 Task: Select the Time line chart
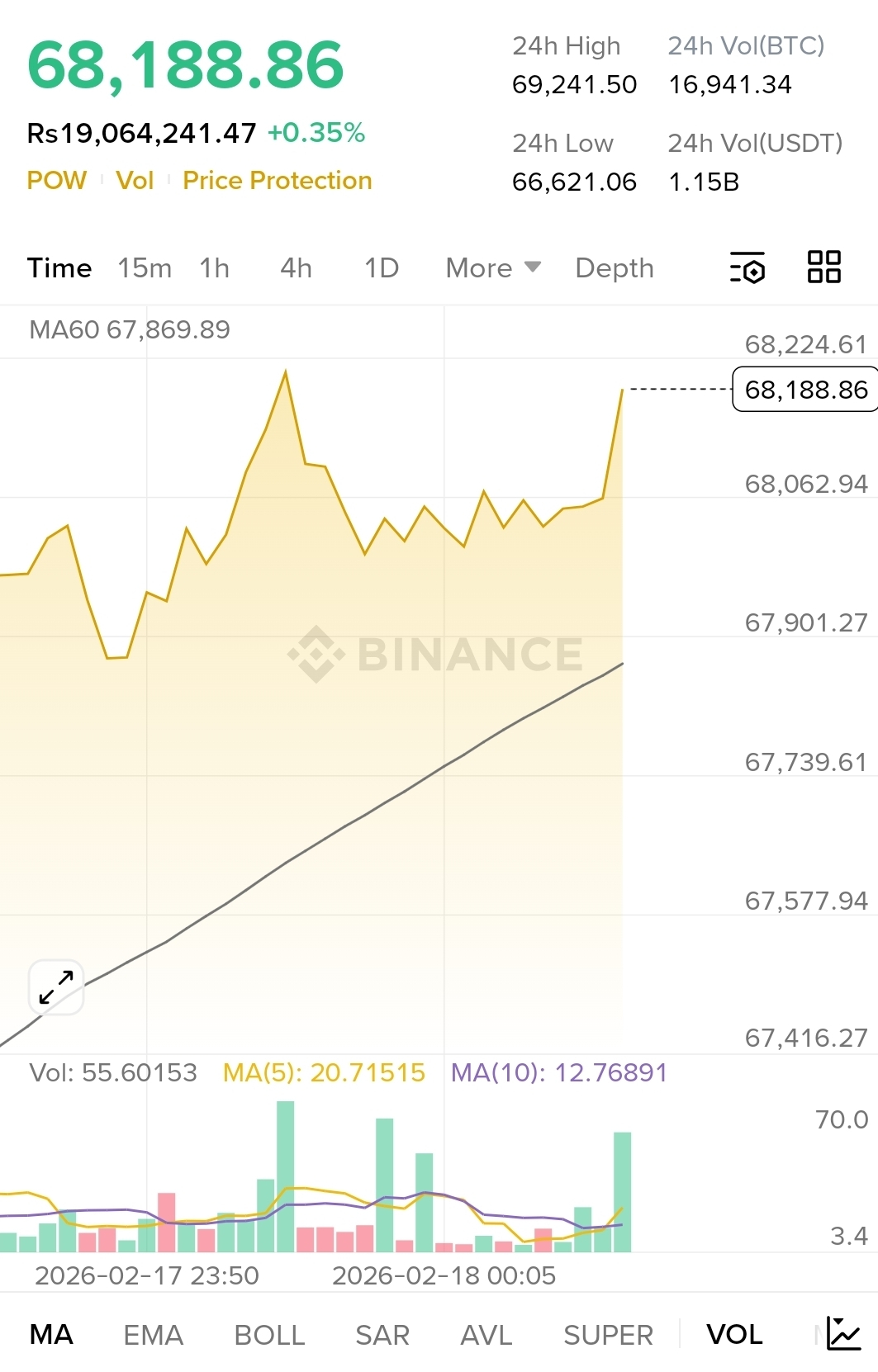click(x=59, y=268)
